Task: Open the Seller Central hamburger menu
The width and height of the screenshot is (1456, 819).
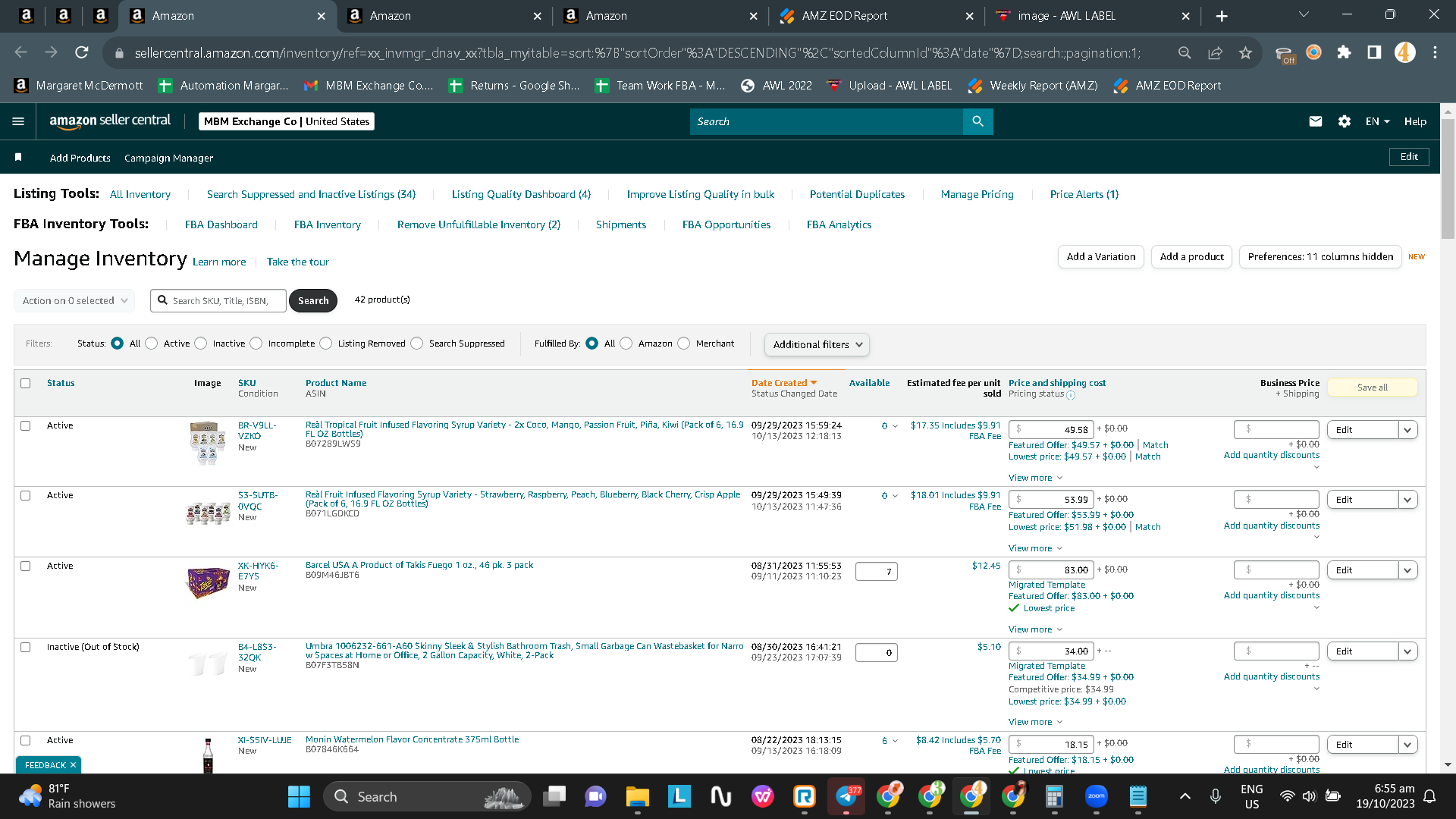Action: click(x=18, y=121)
